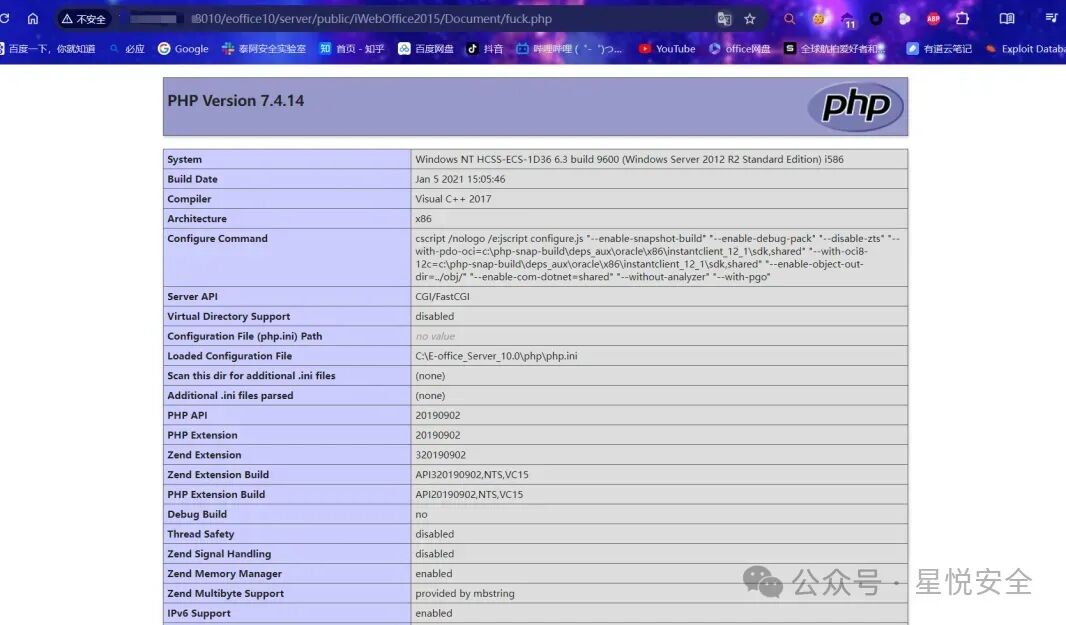Open the black circle extension icon
1066x625 pixels.
[876, 19]
